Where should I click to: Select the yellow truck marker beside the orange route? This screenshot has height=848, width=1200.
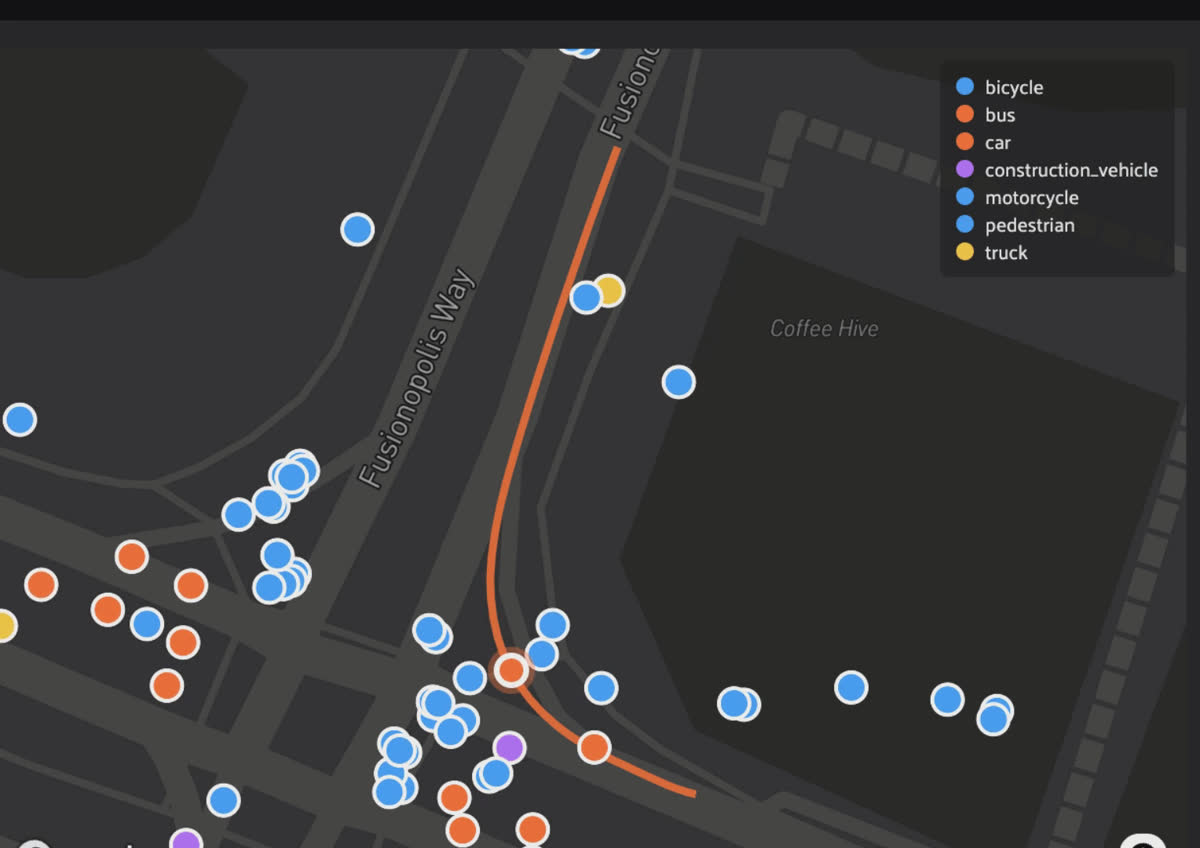612,290
